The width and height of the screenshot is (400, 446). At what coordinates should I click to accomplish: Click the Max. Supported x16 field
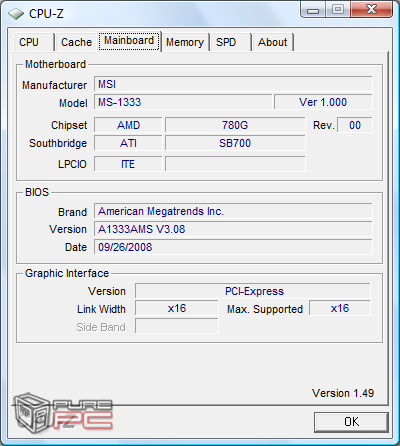coord(340,308)
